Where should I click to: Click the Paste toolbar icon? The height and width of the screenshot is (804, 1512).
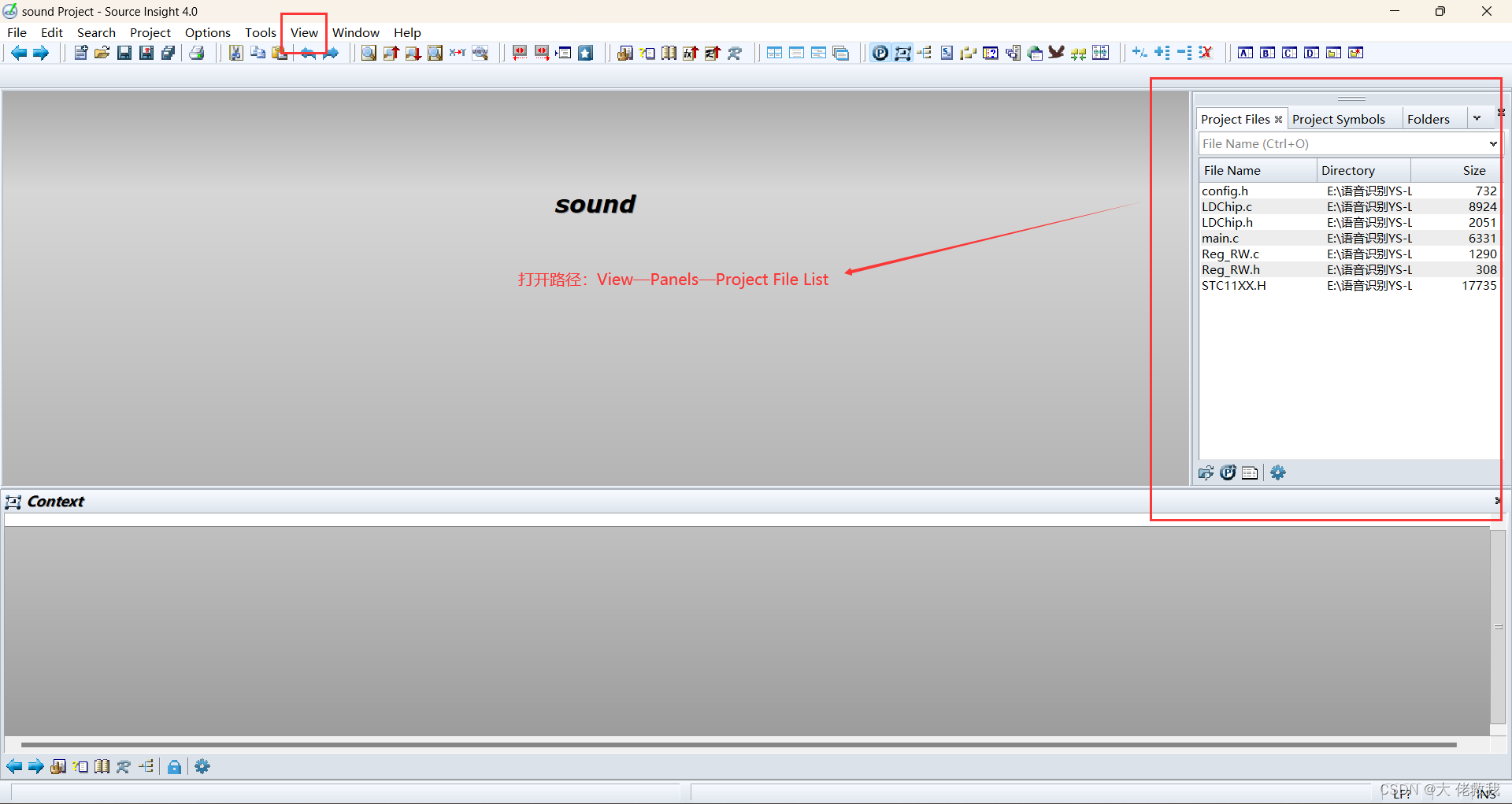tap(280, 52)
